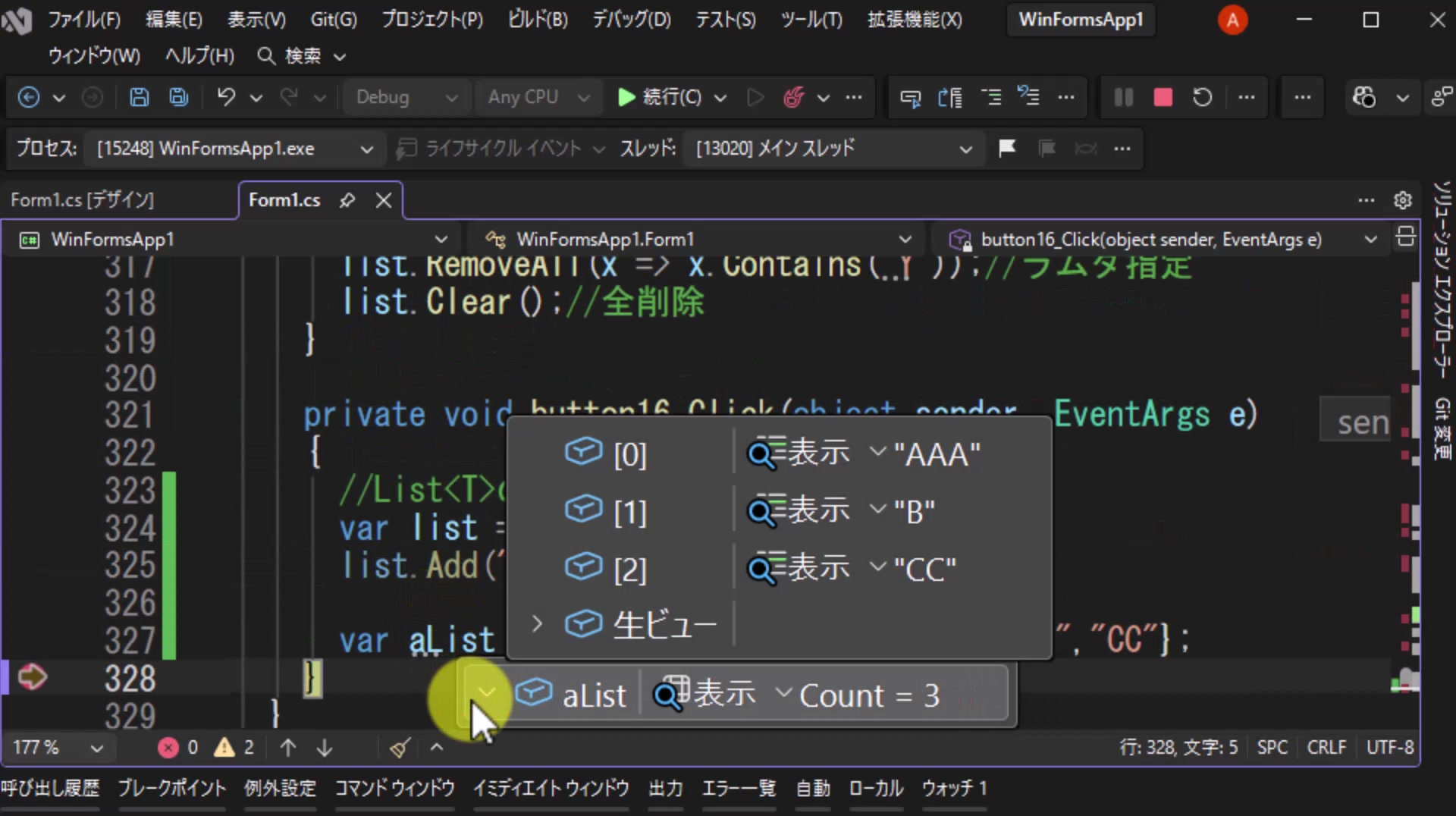Click the warning count triangle icon

pyautogui.click(x=224, y=748)
